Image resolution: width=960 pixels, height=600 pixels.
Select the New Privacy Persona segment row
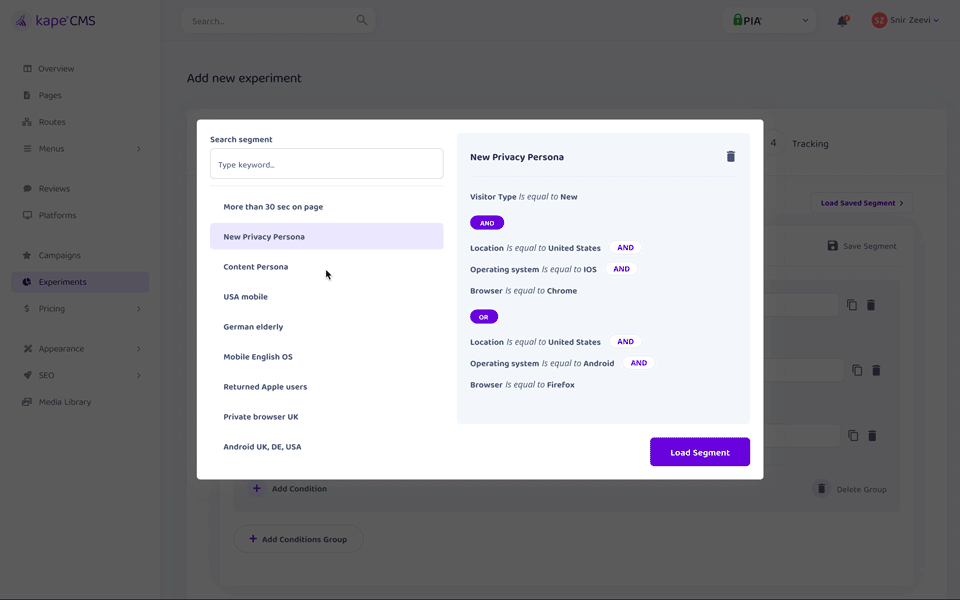pos(326,236)
